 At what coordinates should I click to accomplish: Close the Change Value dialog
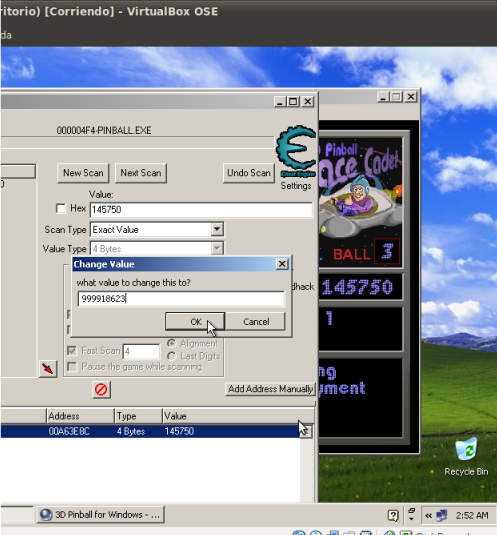click(x=282, y=264)
